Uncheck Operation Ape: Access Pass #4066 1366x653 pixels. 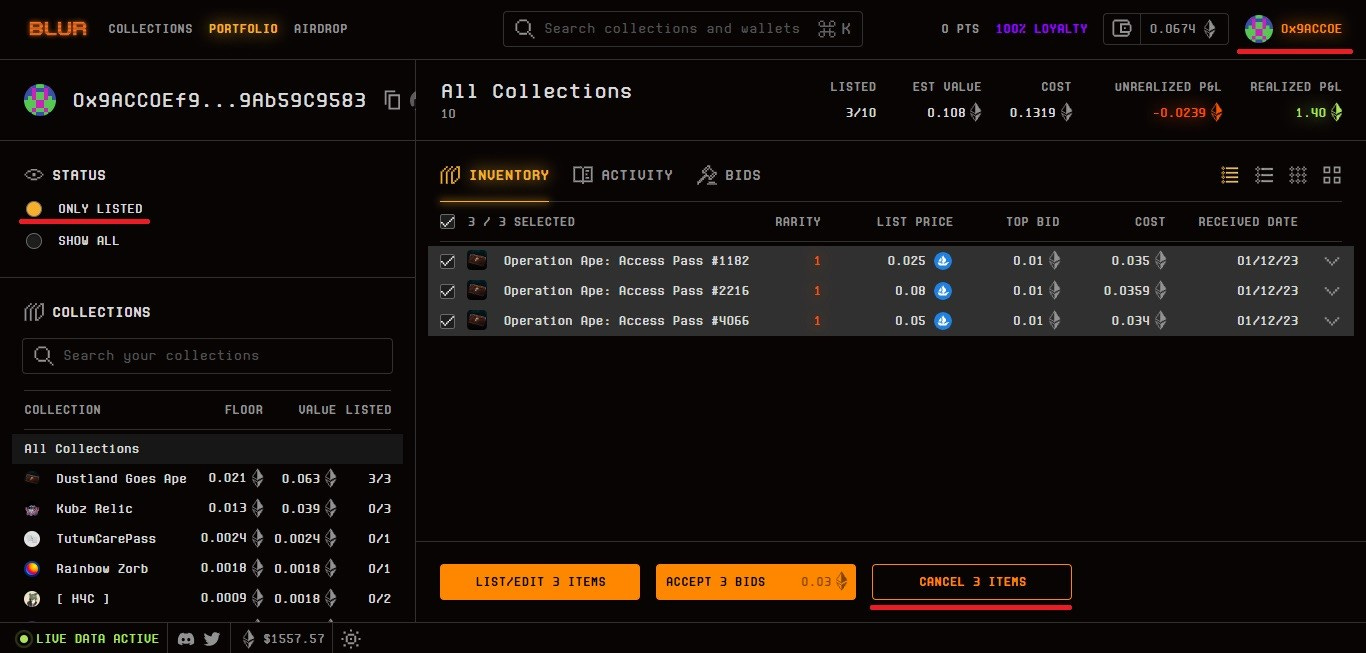(448, 321)
